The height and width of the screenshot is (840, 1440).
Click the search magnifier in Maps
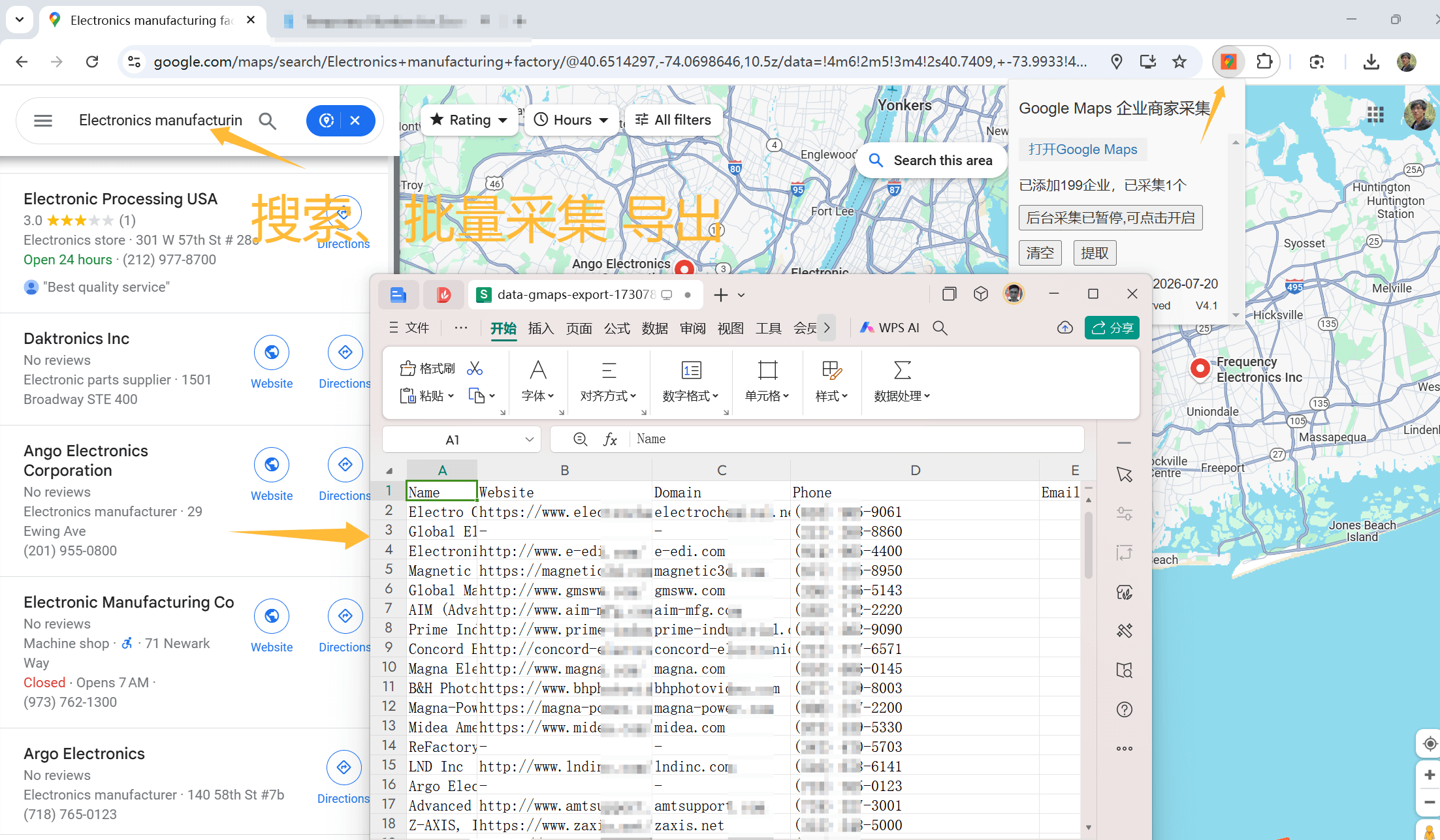[267, 121]
